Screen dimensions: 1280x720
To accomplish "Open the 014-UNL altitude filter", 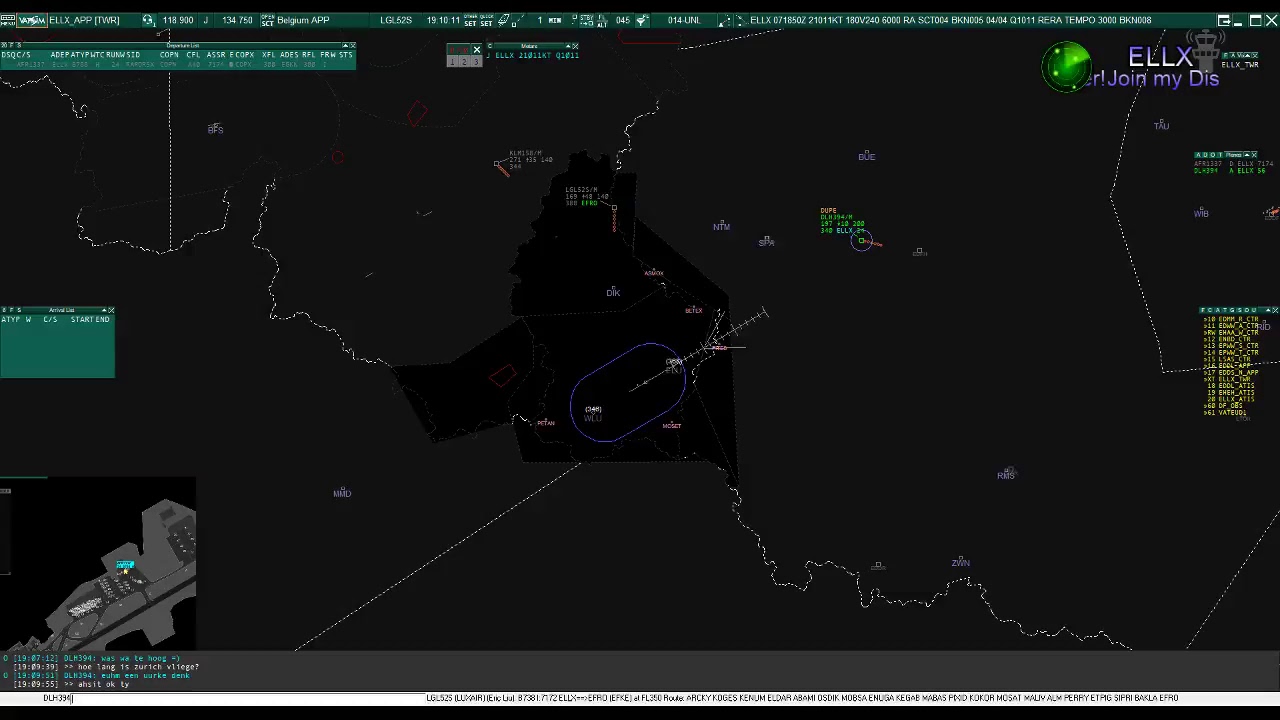I will (684, 20).
